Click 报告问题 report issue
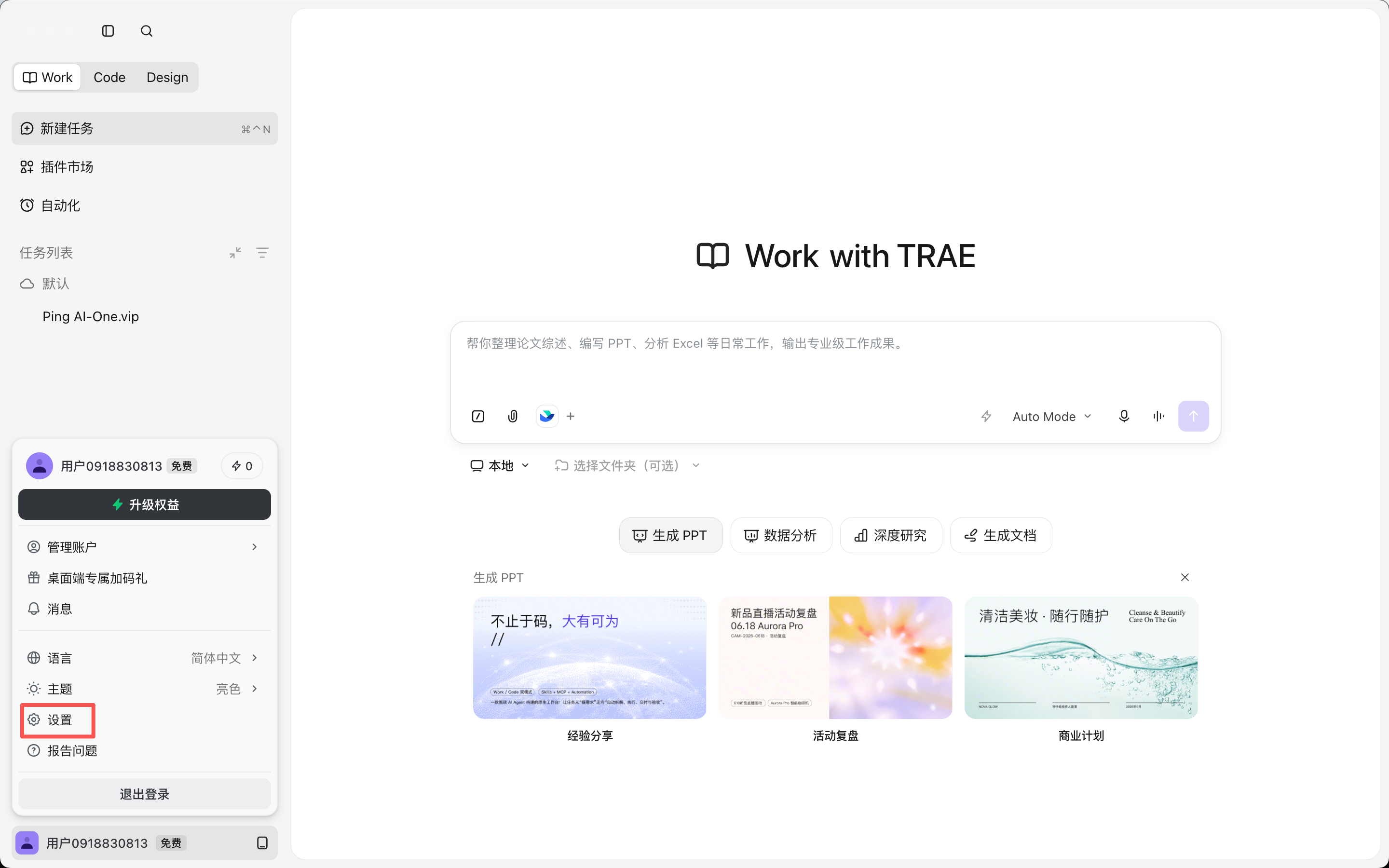Image resolution: width=1389 pixels, height=868 pixels. pos(145,750)
